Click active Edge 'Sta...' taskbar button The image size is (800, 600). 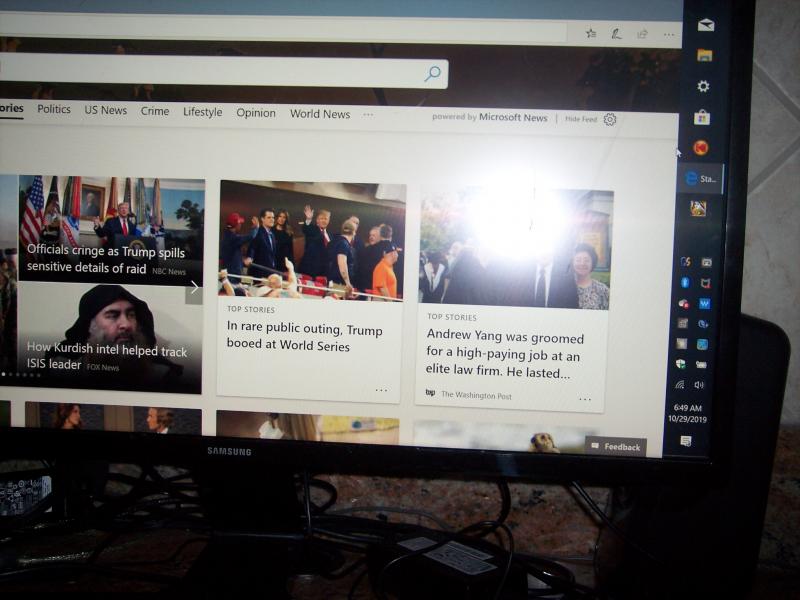[x=701, y=179]
